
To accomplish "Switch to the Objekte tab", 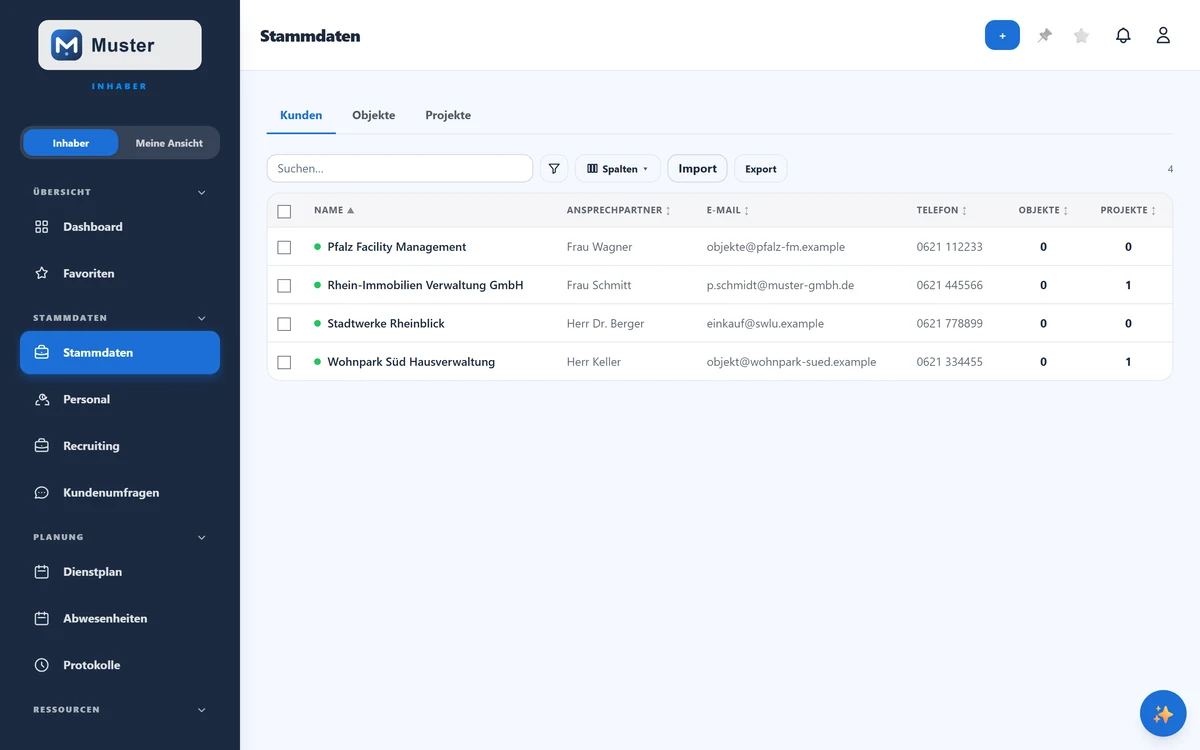I will click(x=373, y=115).
